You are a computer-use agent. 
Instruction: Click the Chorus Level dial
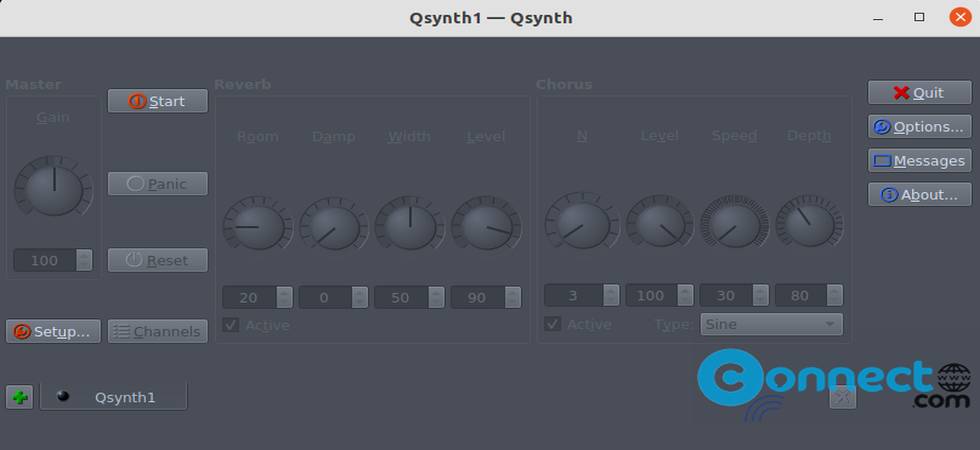659,221
